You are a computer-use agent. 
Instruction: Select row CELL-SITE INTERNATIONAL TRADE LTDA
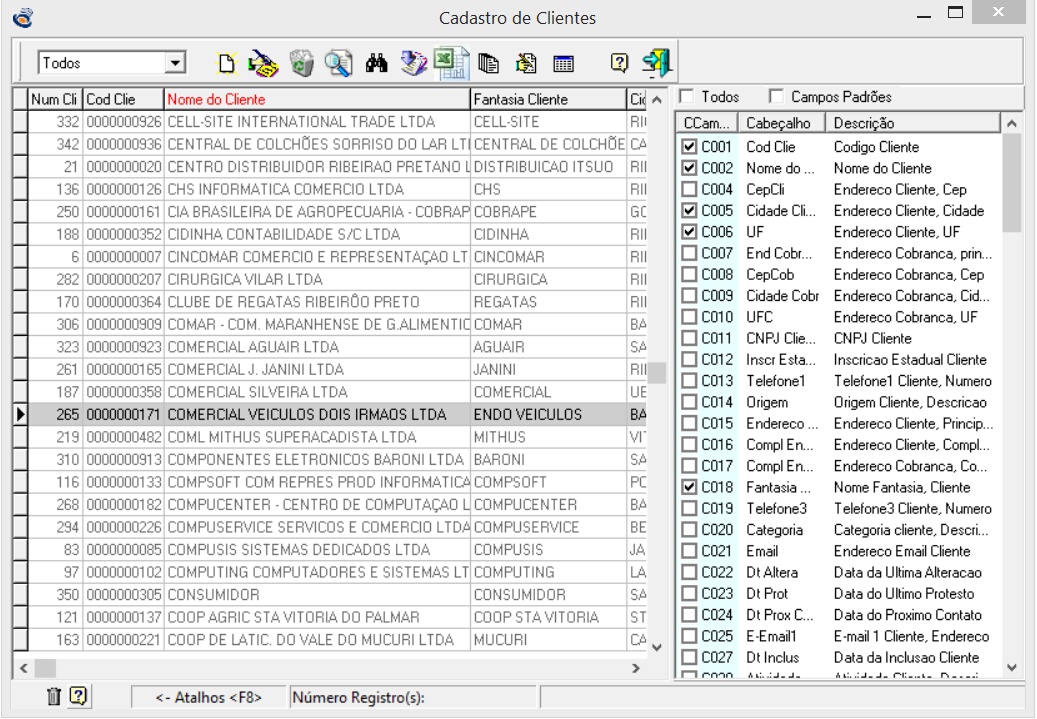329,122
